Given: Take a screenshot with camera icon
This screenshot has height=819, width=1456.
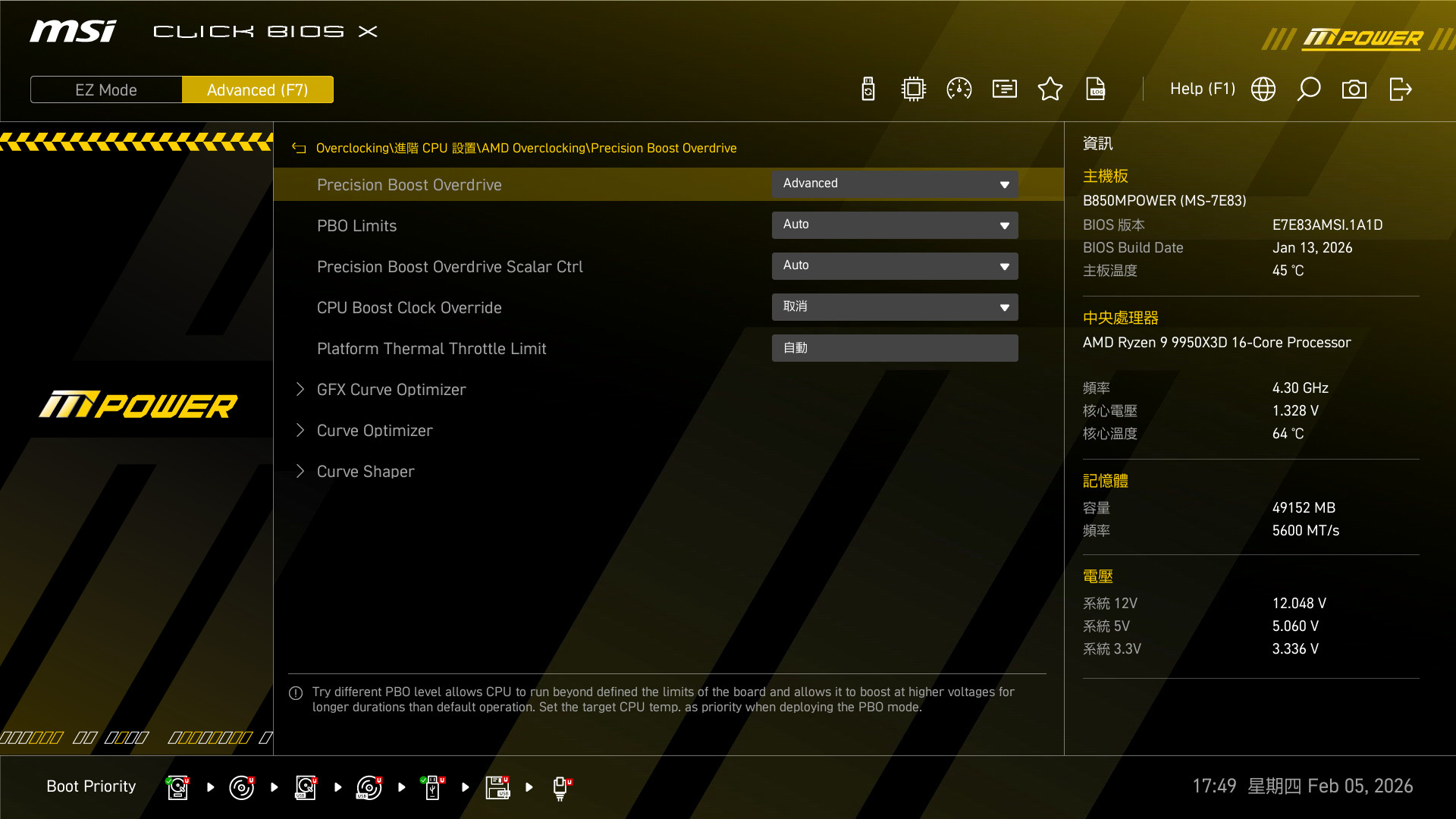Looking at the screenshot, I should 1354,89.
